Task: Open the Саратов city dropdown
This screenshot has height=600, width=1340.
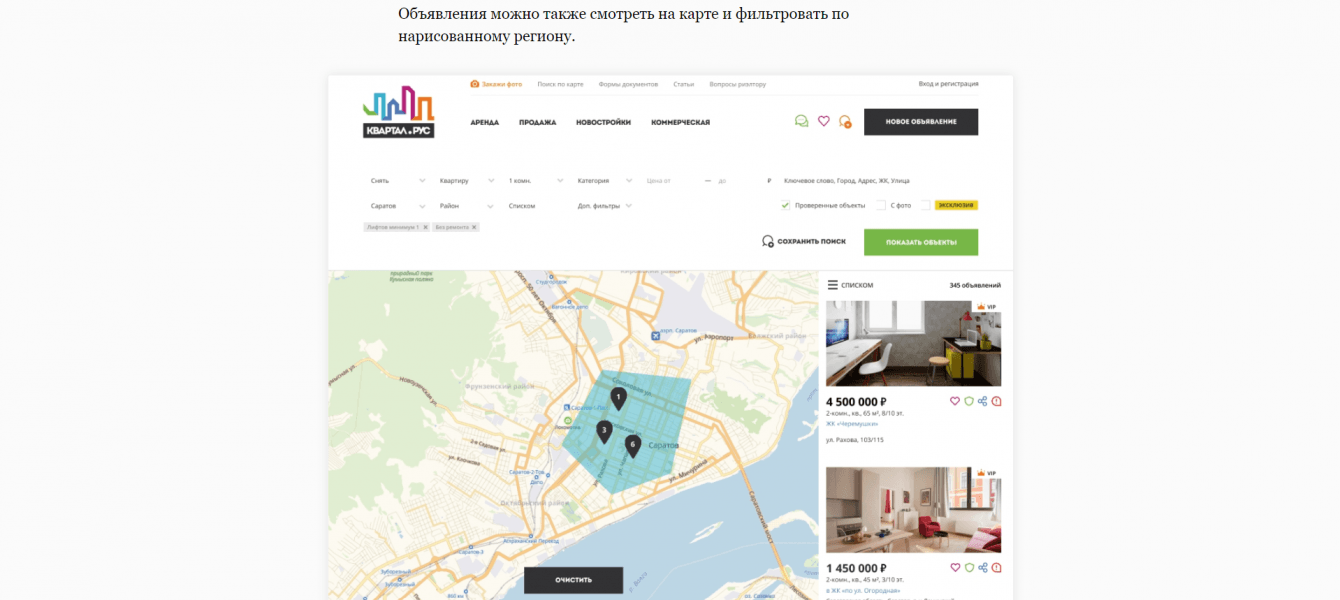Action: (x=398, y=206)
